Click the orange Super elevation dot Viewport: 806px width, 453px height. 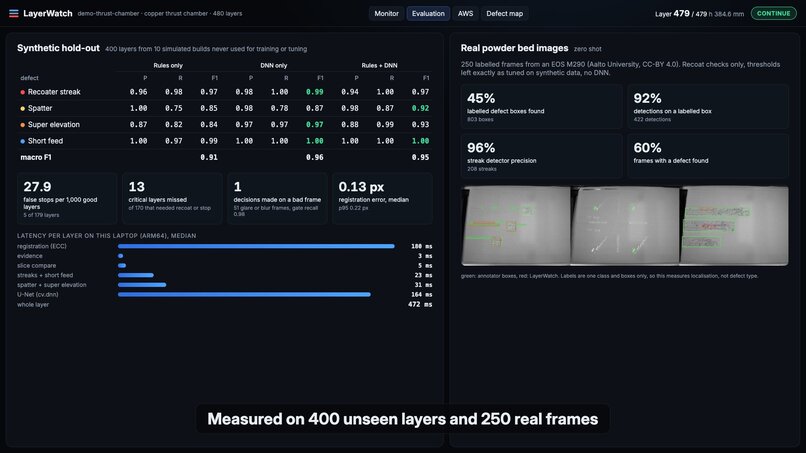[23, 125]
